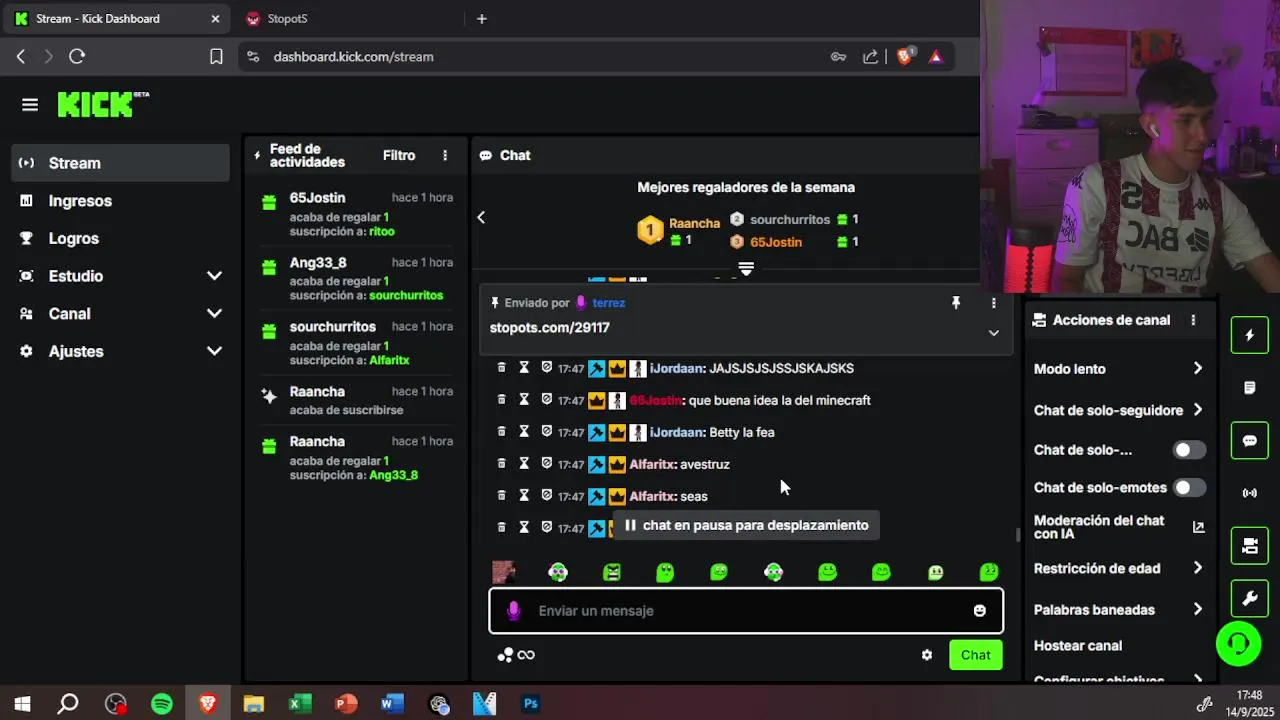The height and width of the screenshot is (720, 1280).
Task: Toggle the chat bubble panel in right rail
Action: [x=1249, y=441]
